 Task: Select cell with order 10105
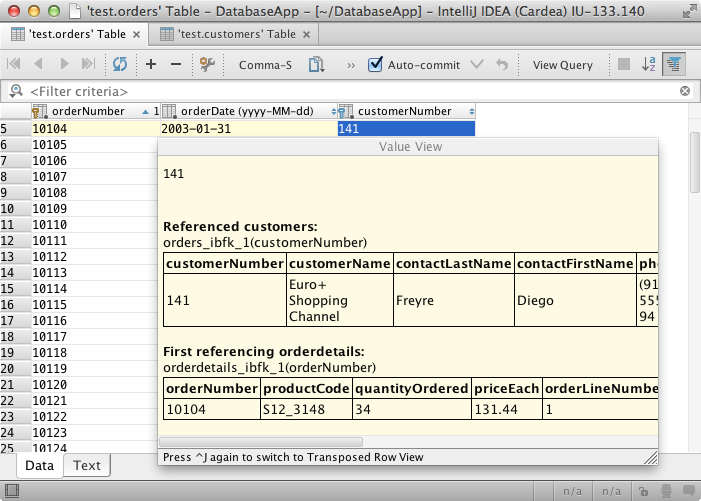pyautogui.click(x=94, y=145)
